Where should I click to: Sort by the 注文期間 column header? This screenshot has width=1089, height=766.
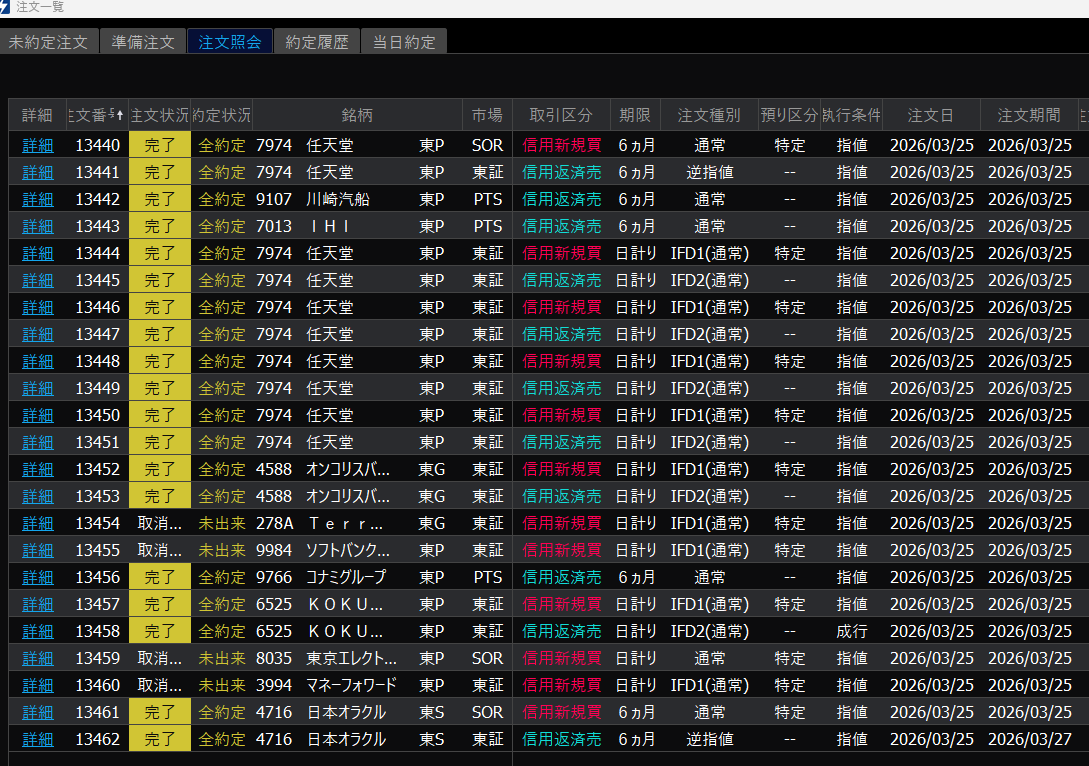click(x=1028, y=115)
